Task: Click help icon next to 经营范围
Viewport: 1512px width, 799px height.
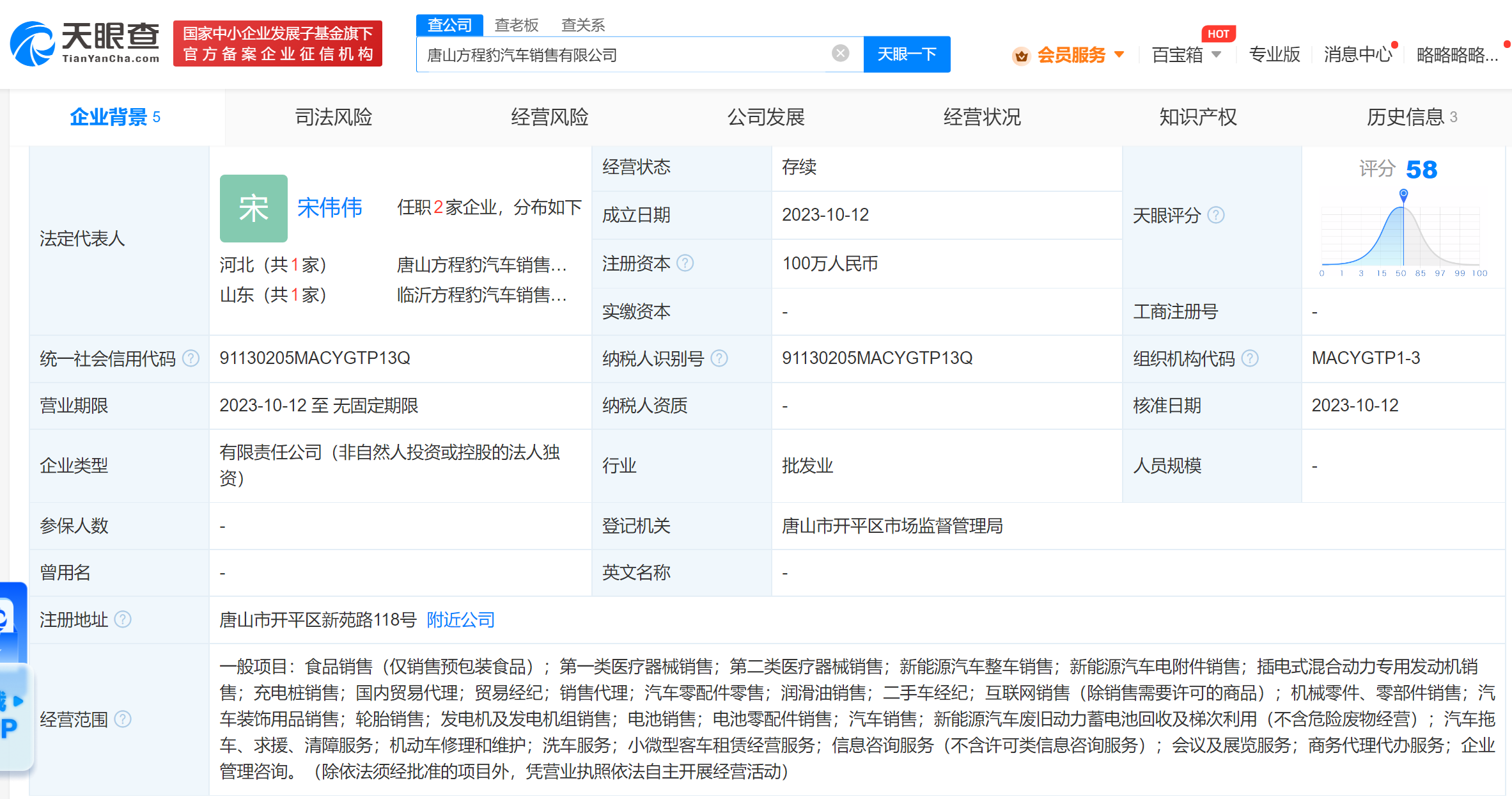Action: [x=122, y=719]
